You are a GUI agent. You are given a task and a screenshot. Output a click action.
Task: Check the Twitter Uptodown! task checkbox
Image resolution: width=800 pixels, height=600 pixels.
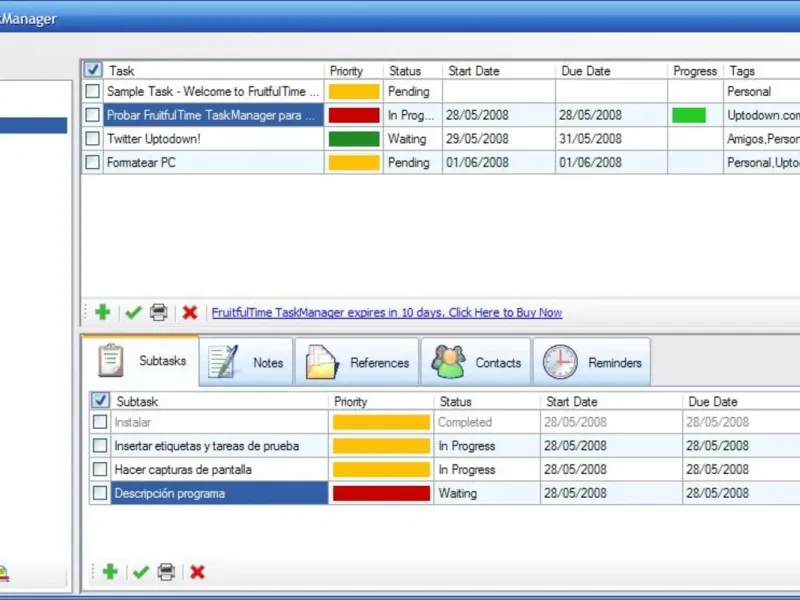pyautogui.click(x=92, y=138)
